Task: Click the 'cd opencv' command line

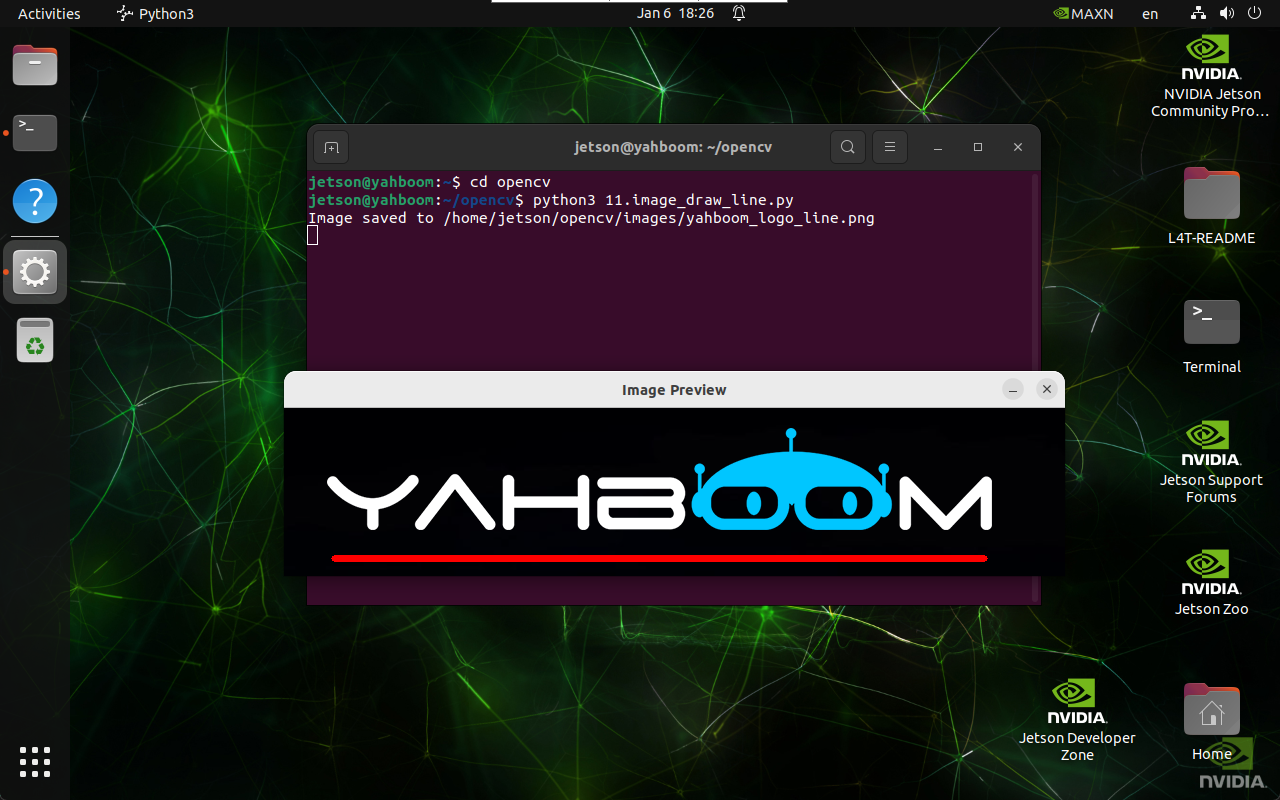Action: tap(510, 182)
